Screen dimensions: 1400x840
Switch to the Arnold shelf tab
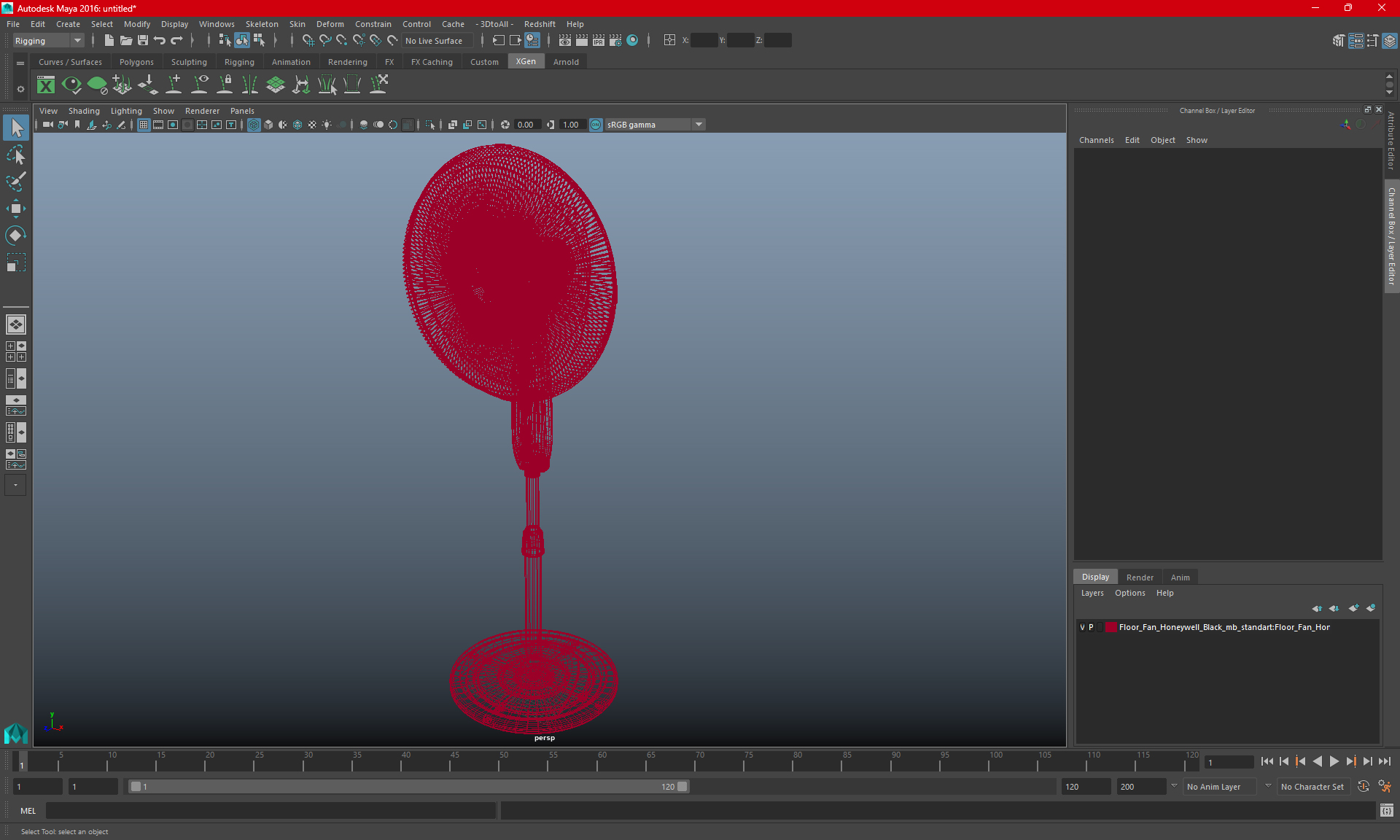pos(566,62)
